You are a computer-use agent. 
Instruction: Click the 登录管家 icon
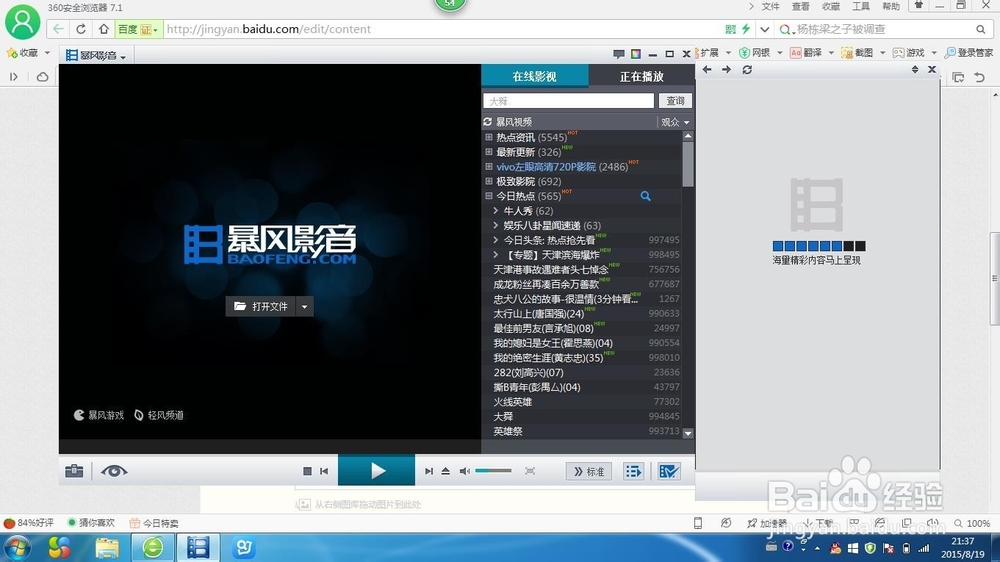[x=969, y=53]
